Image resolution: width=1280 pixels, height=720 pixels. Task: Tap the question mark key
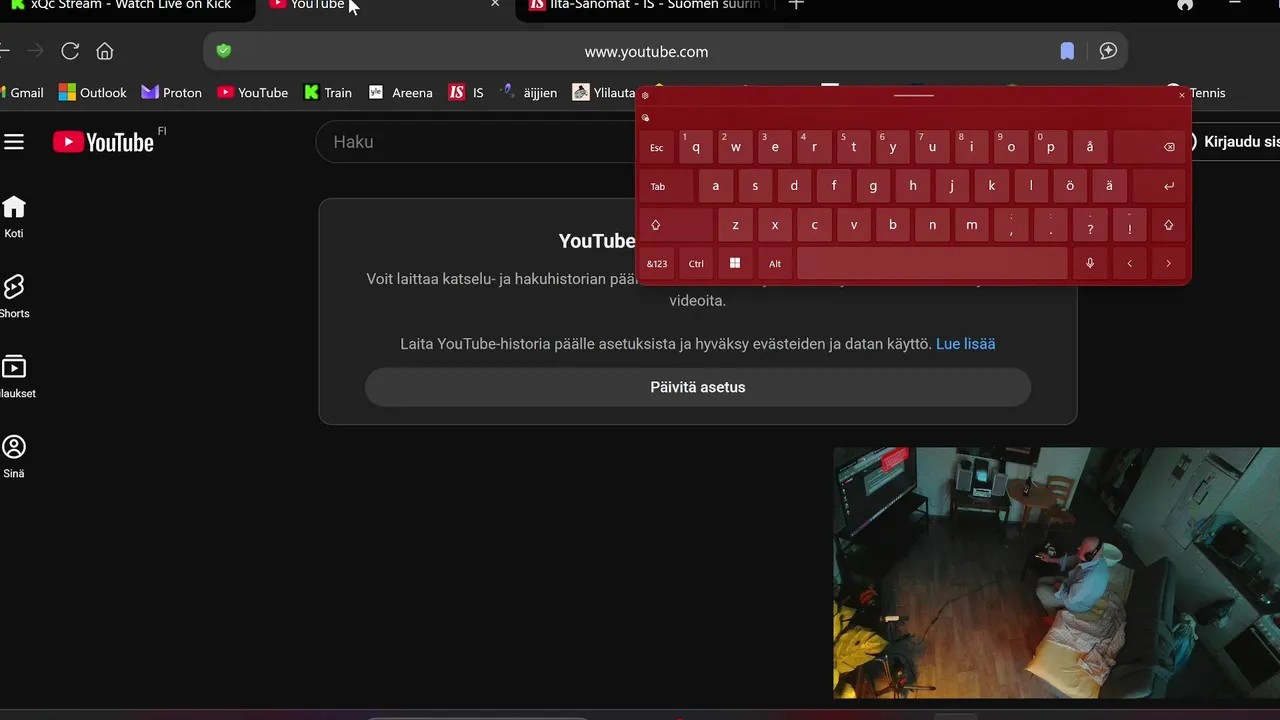click(1090, 225)
